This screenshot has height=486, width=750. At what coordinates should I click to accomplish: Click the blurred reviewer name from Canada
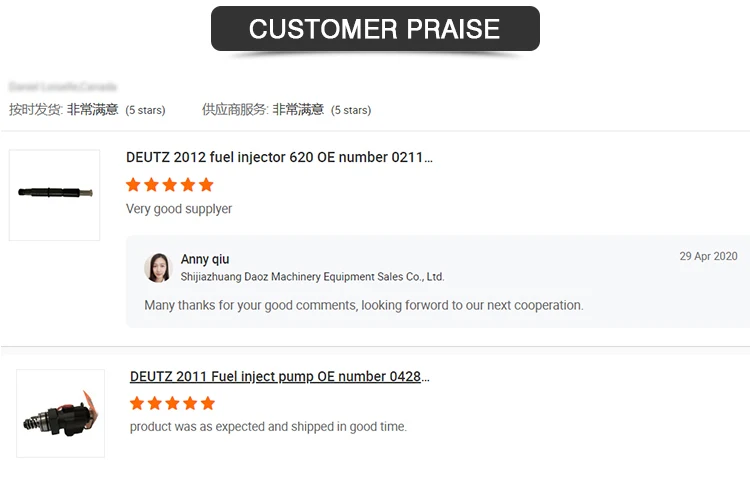point(62,88)
